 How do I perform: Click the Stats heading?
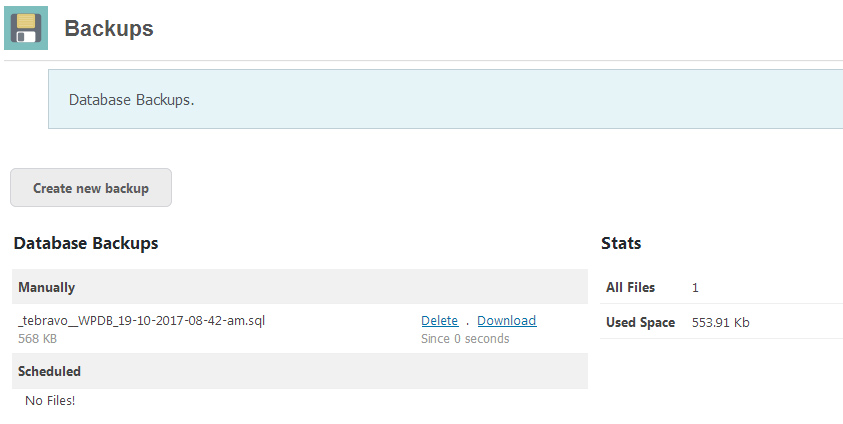click(x=621, y=243)
